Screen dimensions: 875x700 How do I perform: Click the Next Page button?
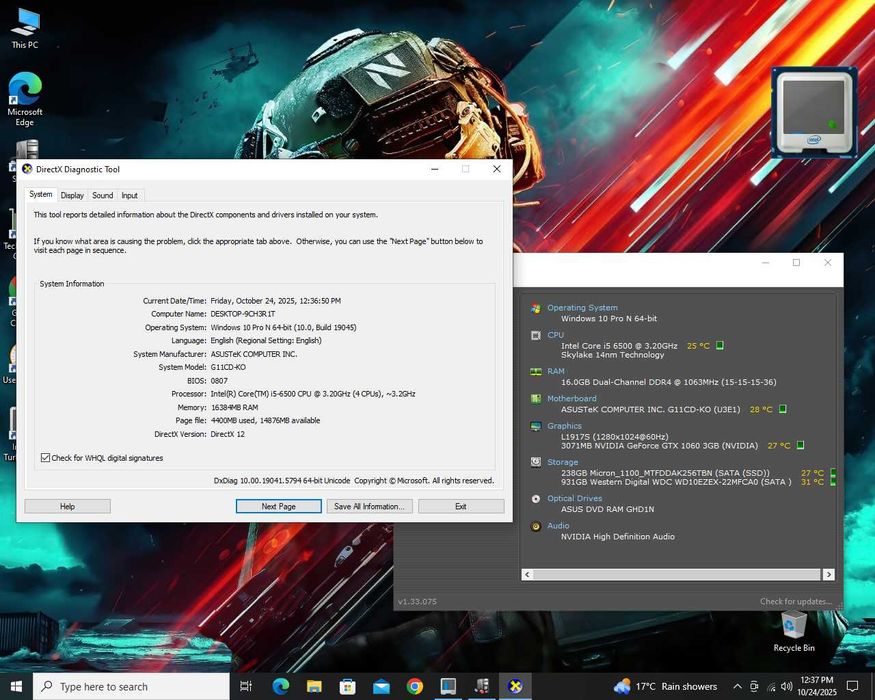(278, 506)
